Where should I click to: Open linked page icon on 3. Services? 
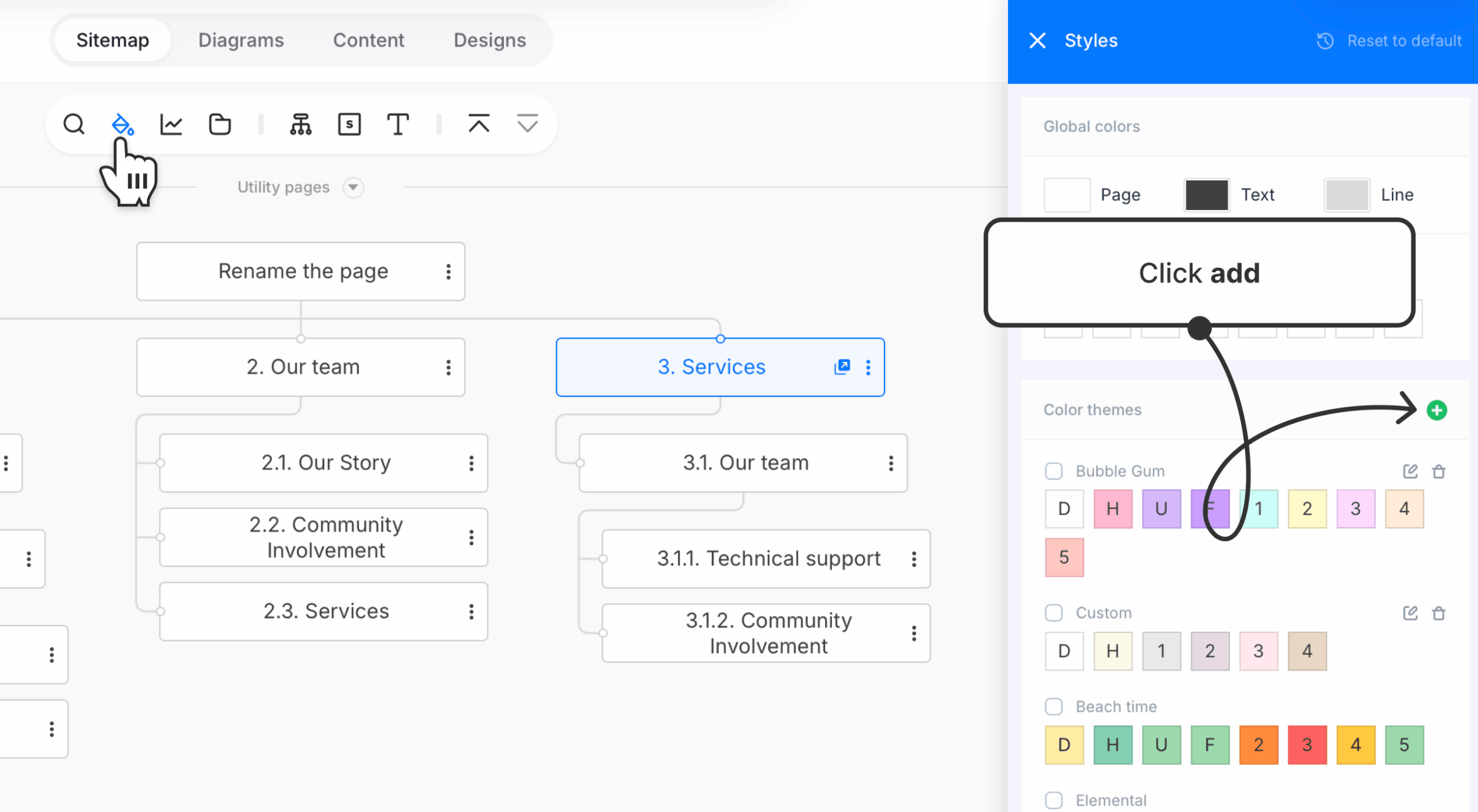tap(842, 367)
